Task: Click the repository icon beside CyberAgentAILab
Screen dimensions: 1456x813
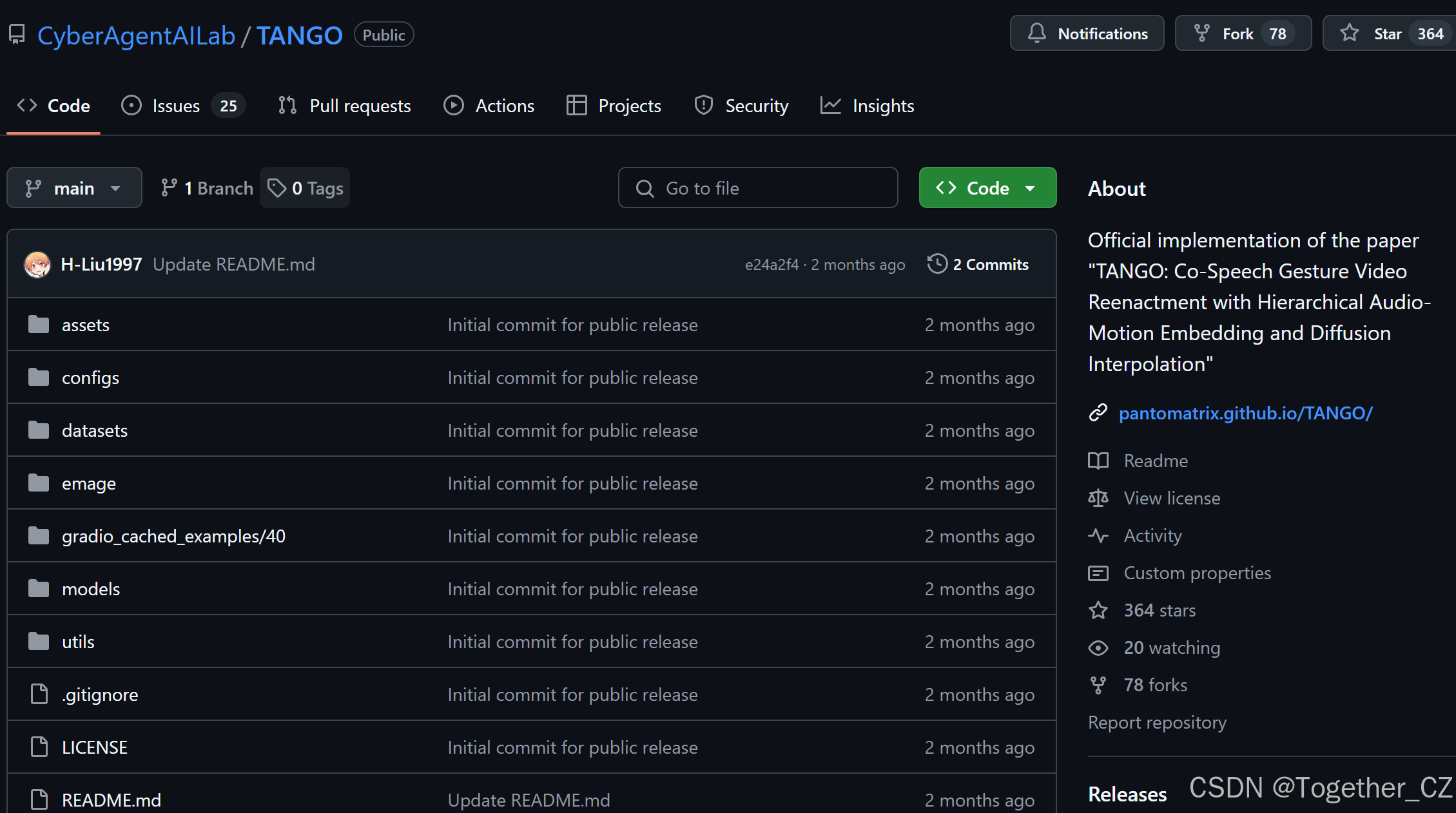Action: 17,35
